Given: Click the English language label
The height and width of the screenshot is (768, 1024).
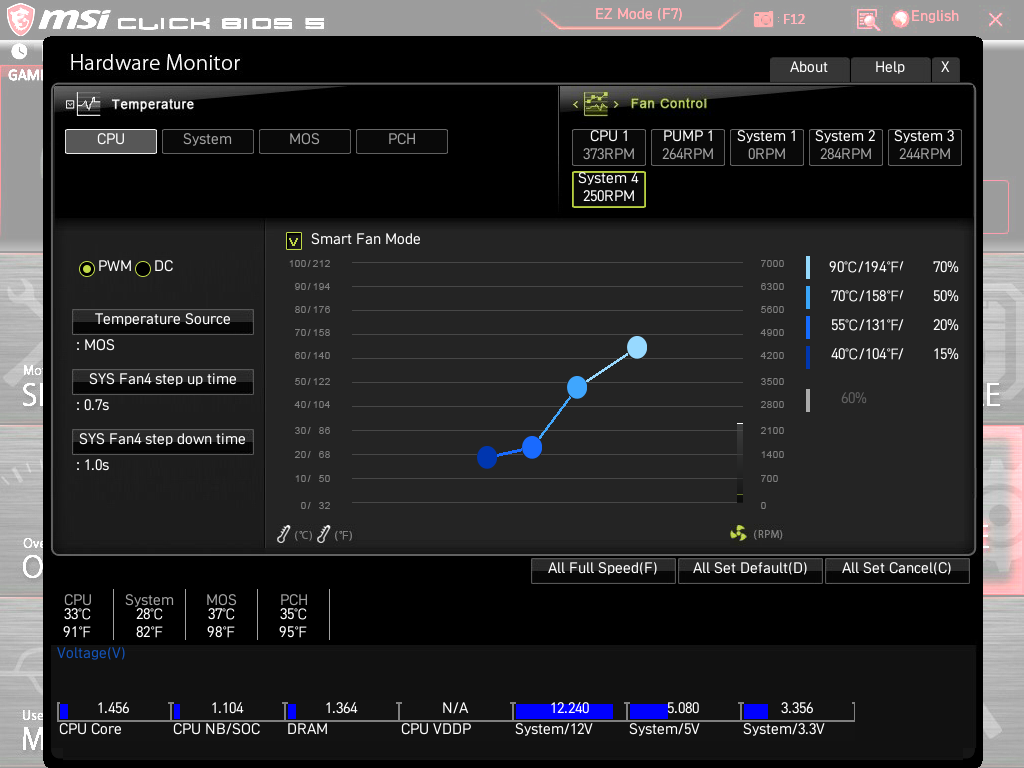Looking at the screenshot, I should tap(935, 17).
